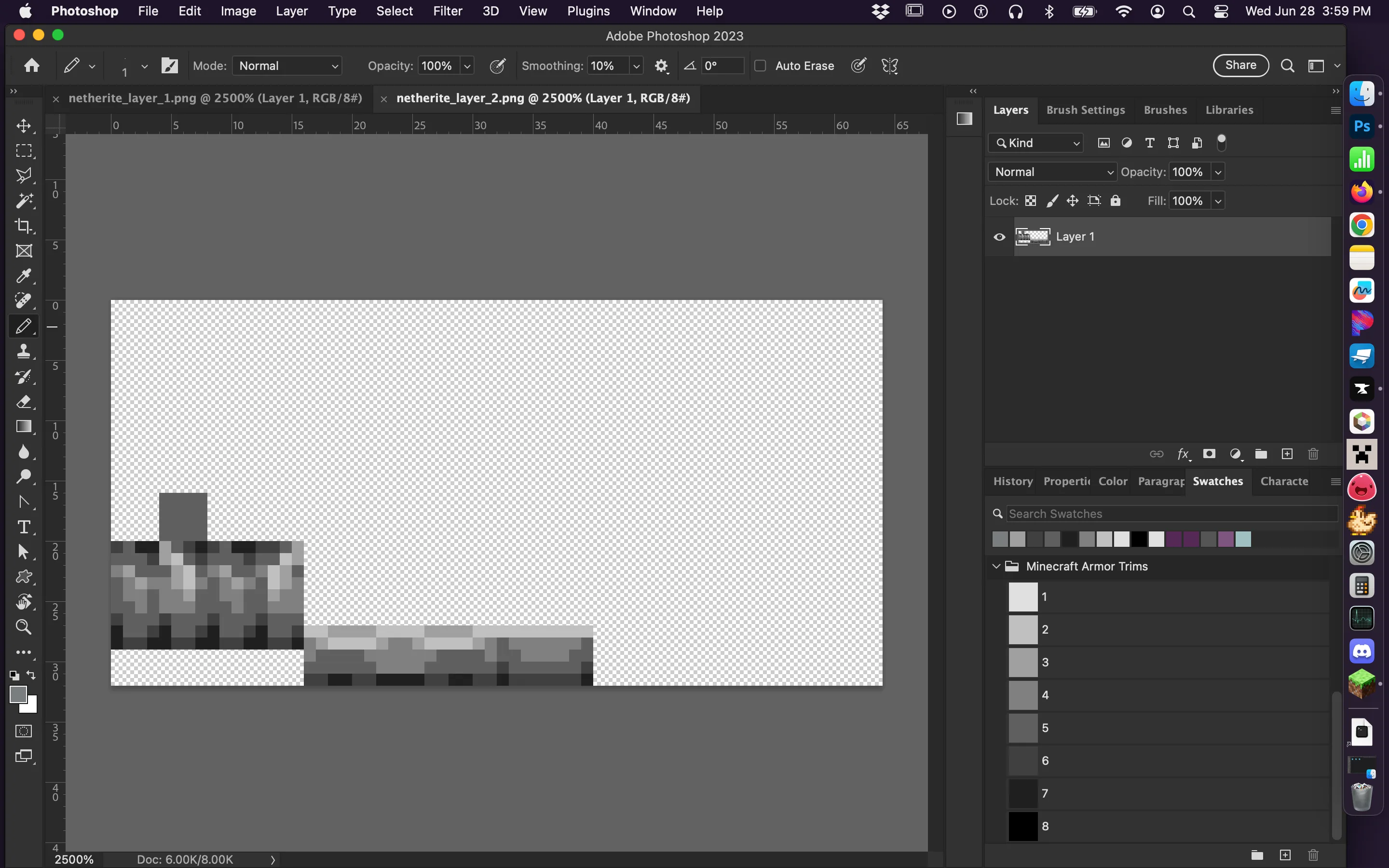This screenshot has height=868, width=1389.
Task: Add a layer mask
Action: pyautogui.click(x=1210, y=454)
